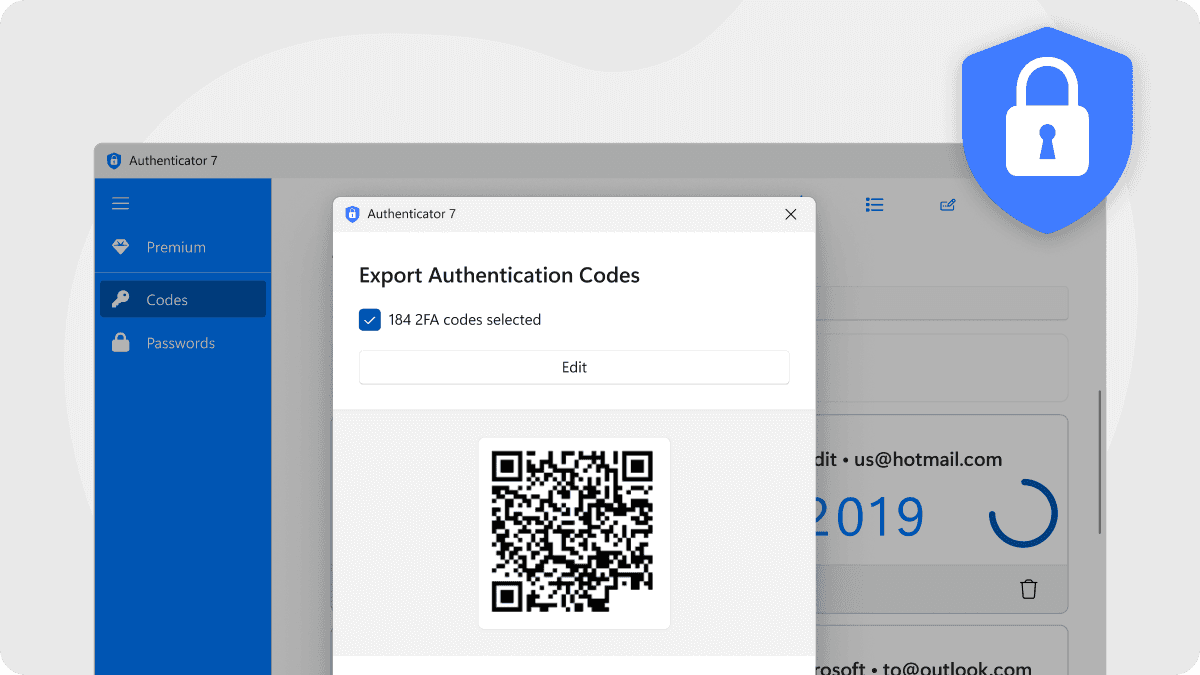This screenshot has height=675, width=1200.
Task: Click the Export Authentication Codes heading
Action: point(499,275)
